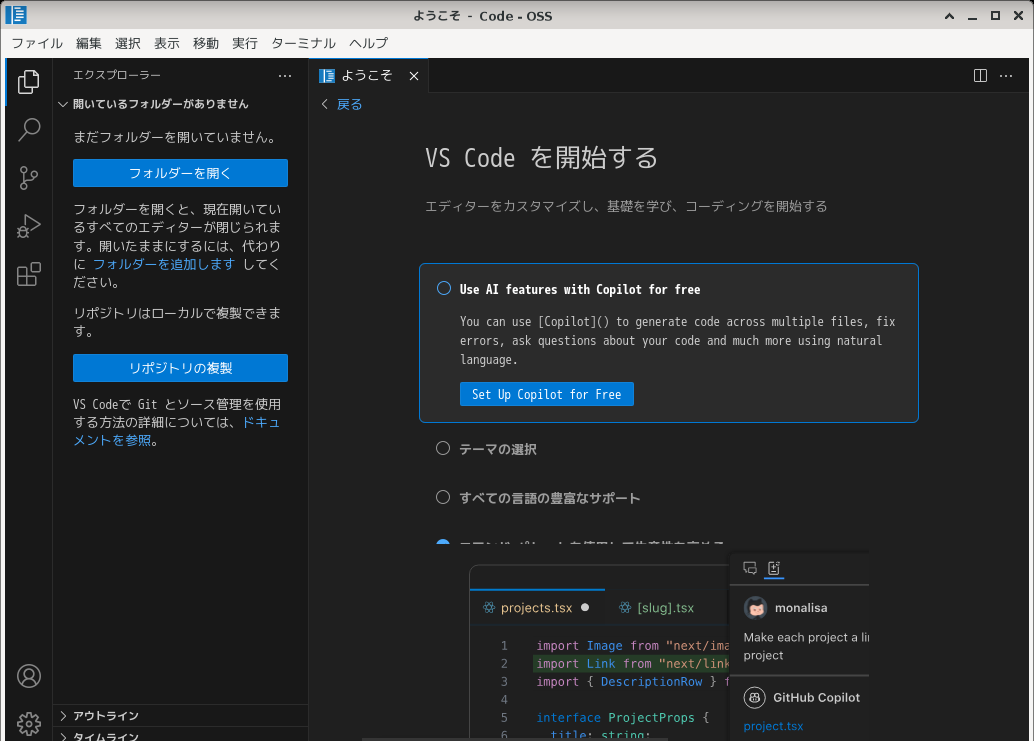Viewport: 1034px width, 741px height.
Task: Click the split editor icon
Action: pos(981,76)
